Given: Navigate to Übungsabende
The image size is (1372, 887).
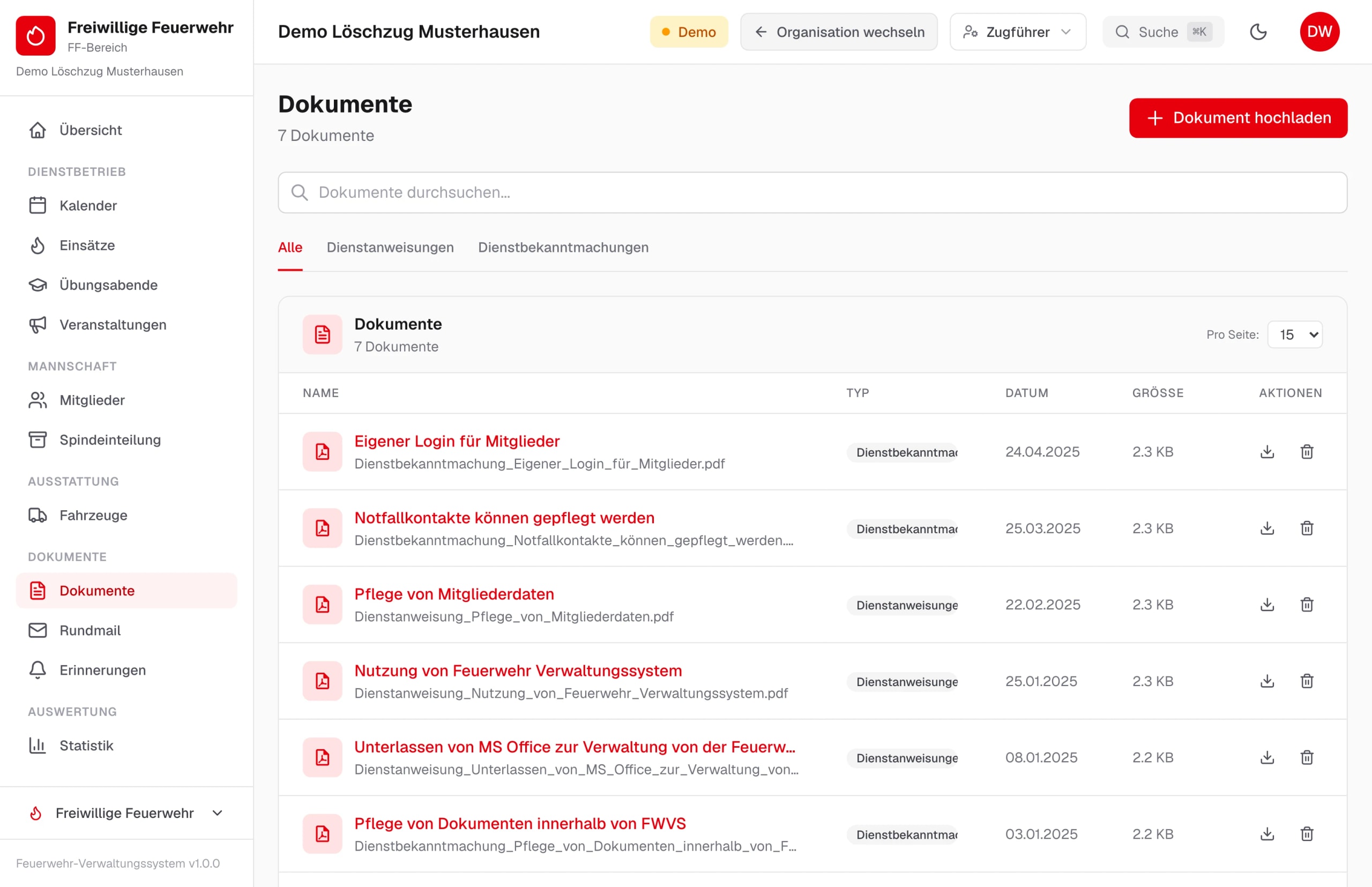Looking at the screenshot, I should click(126, 285).
